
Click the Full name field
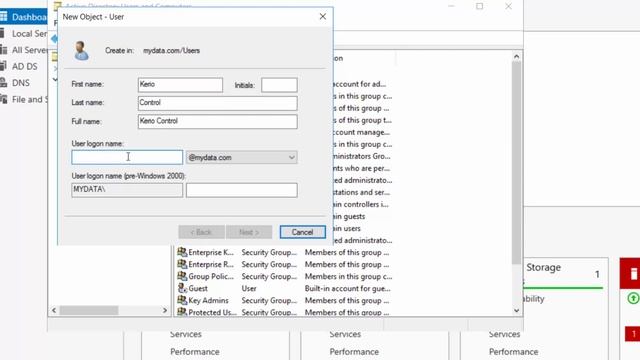[x=218, y=121]
